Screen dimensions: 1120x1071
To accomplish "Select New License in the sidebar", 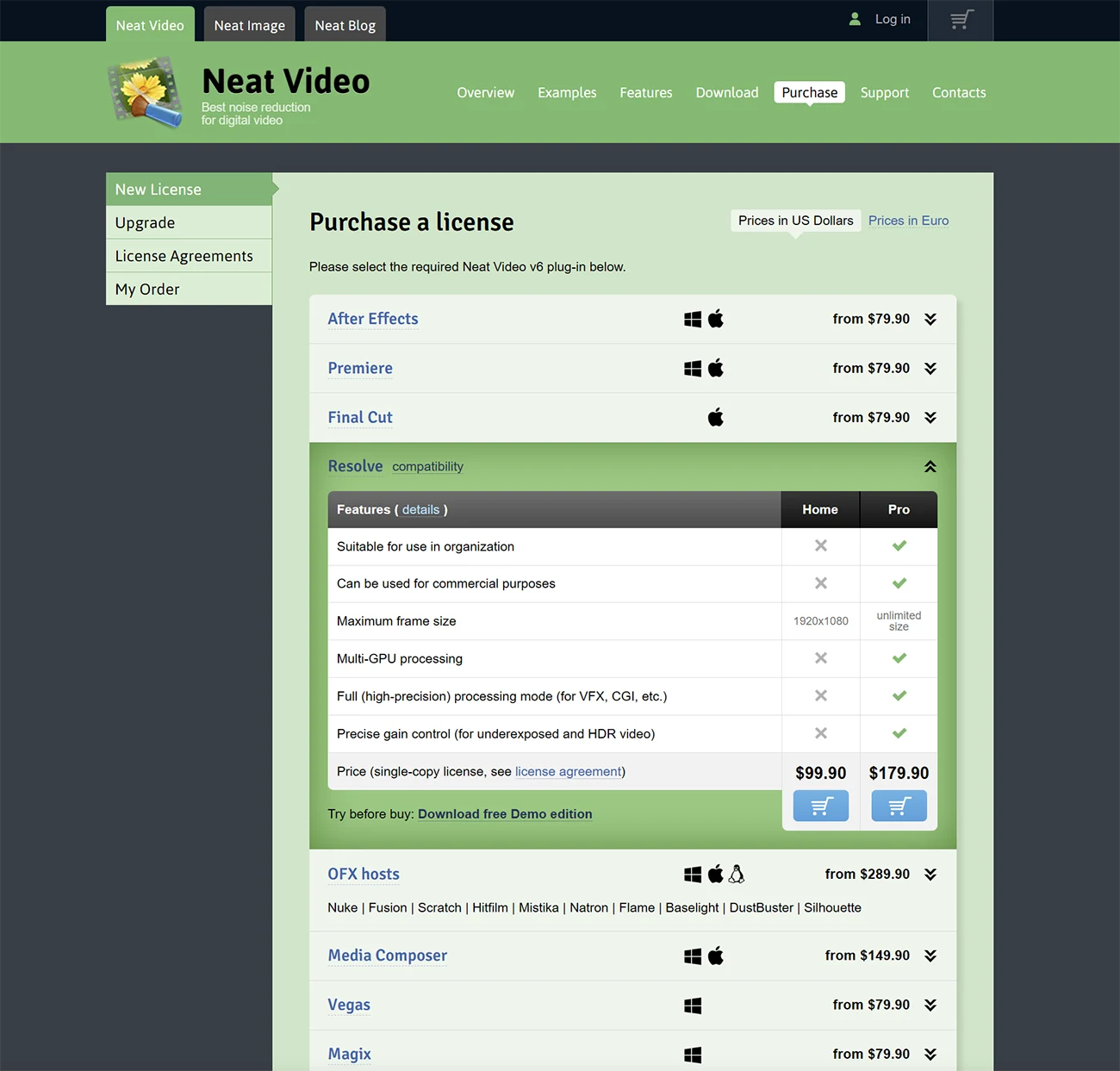I will click(189, 190).
